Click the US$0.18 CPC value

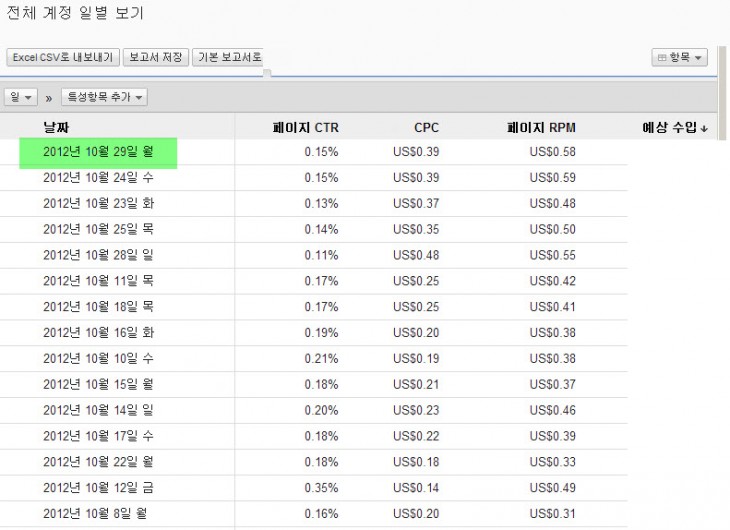pyautogui.click(x=416, y=462)
